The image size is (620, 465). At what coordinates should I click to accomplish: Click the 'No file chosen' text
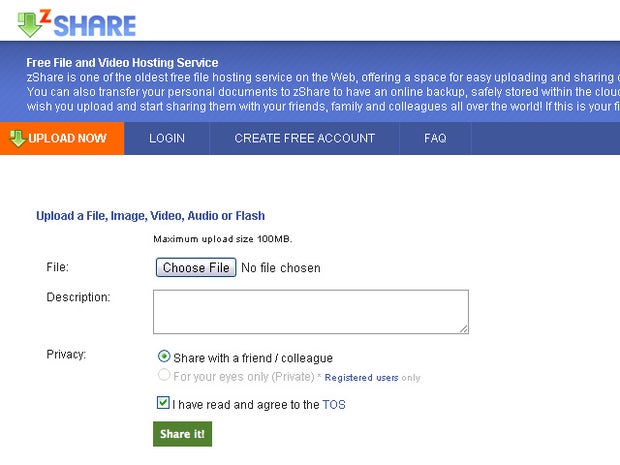tap(281, 268)
